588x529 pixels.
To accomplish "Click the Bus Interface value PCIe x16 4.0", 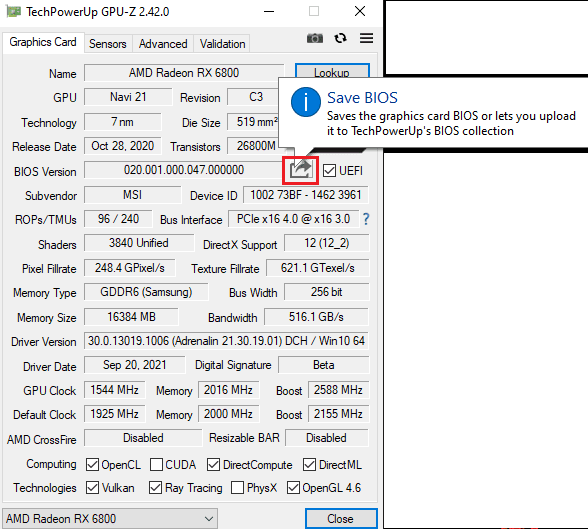I will [294, 219].
